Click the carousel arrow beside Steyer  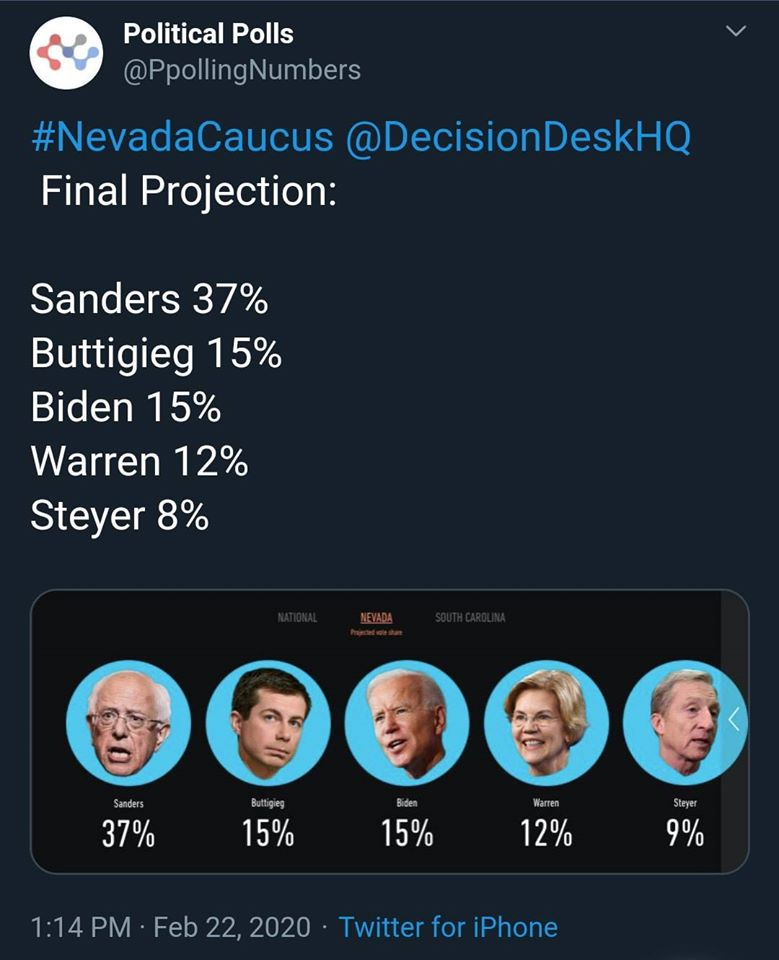pyautogui.click(x=734, y=719)
